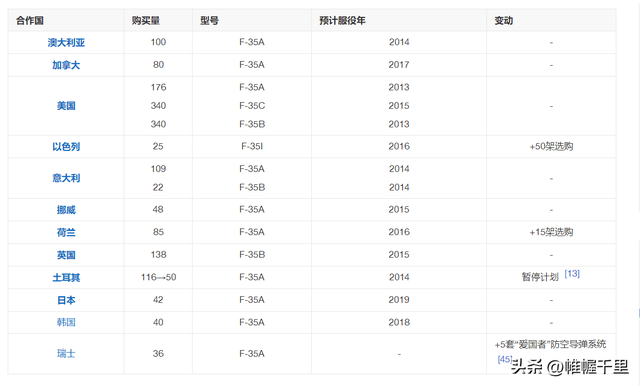
Task: Select Japan's quantity 42
Action: coord(158,299)
